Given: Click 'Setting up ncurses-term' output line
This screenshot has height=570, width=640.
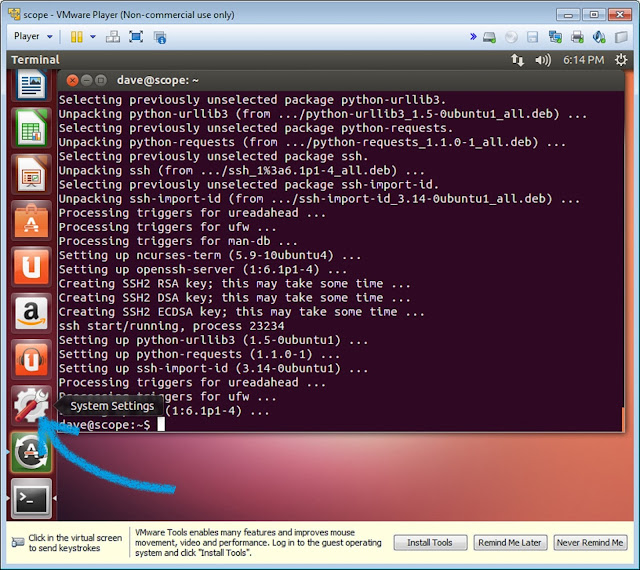Looking at the screenshot, I should [x=210, y=255].
